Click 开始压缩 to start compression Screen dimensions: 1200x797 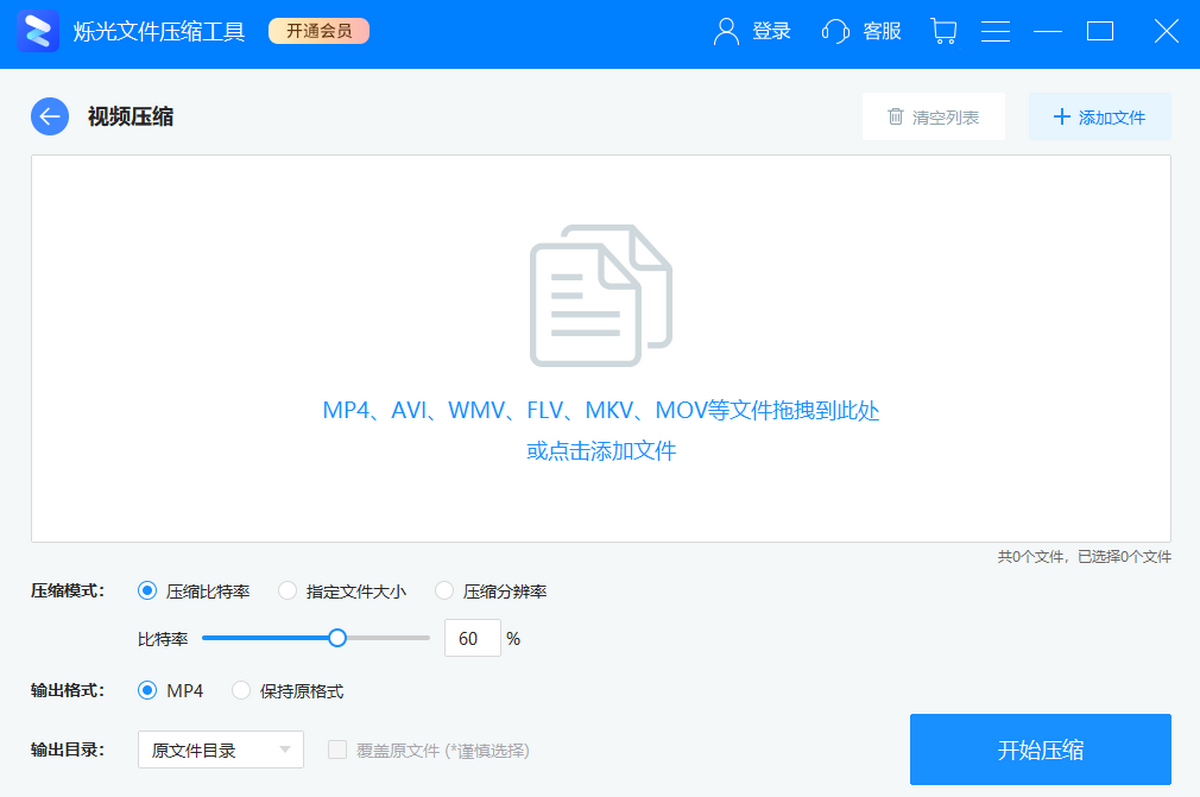point(1040,750)
